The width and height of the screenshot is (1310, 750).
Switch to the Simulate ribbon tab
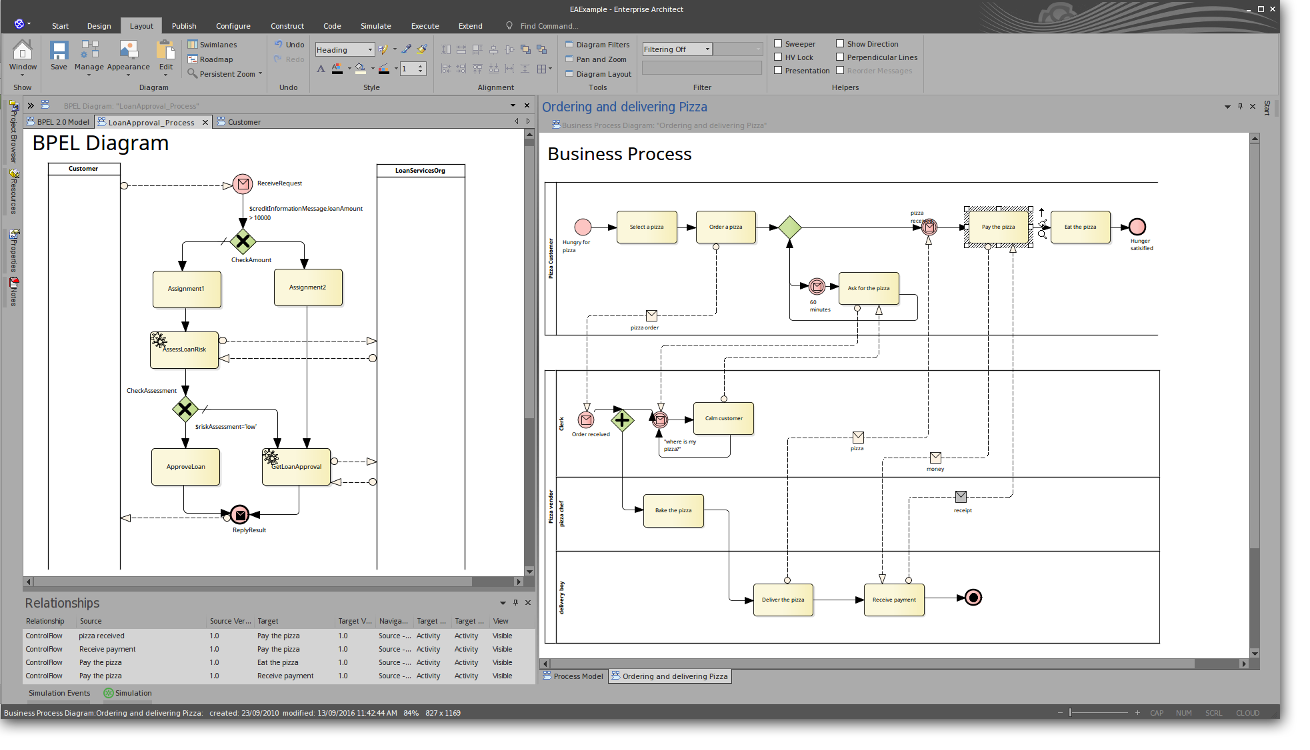click(x=376, y=26)
